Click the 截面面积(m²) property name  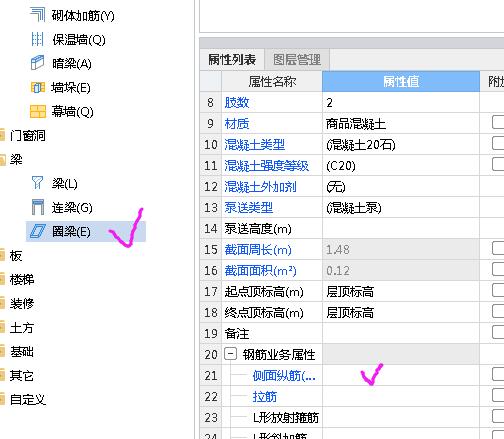[x=260, y=271]
